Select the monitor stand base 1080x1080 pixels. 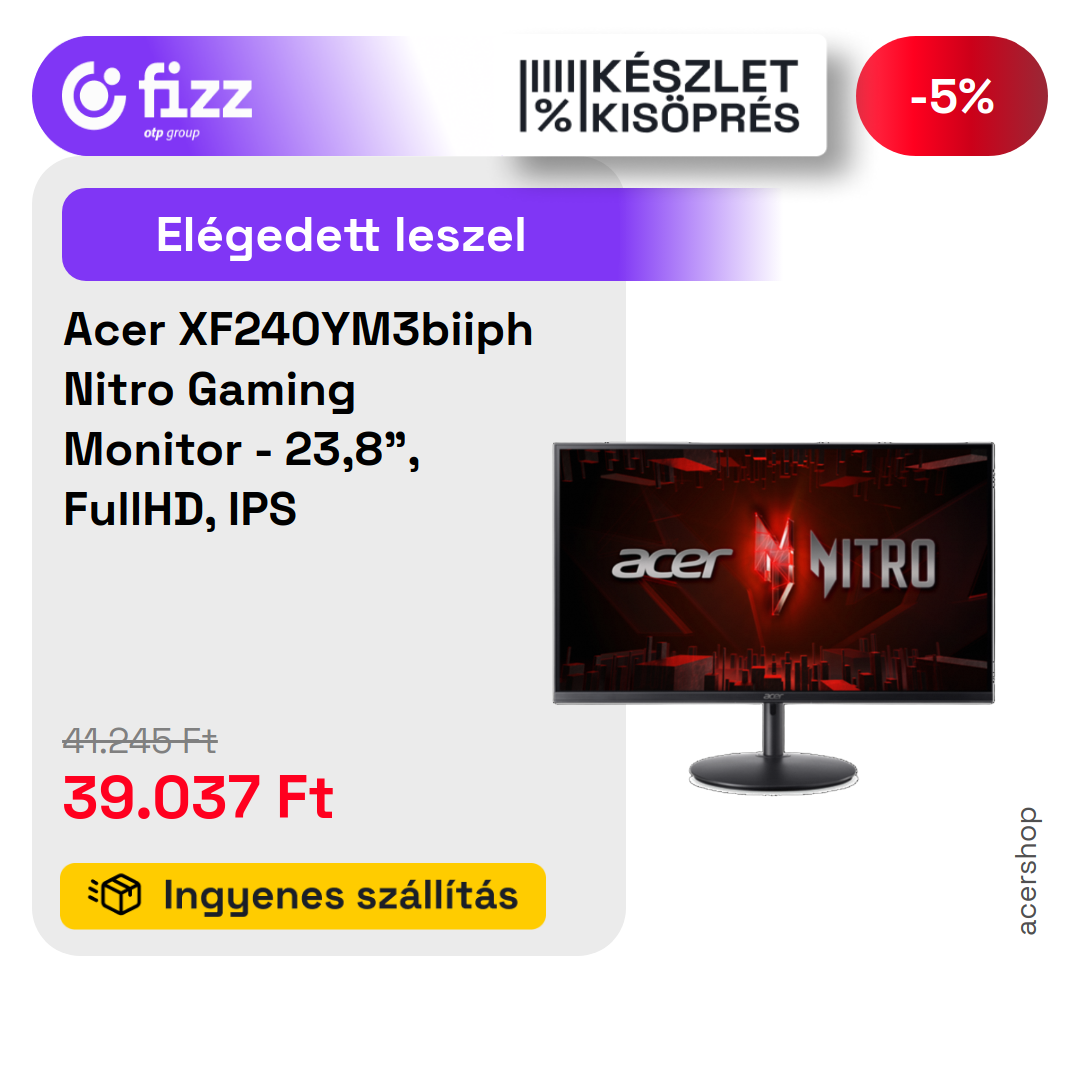(773, 771)
